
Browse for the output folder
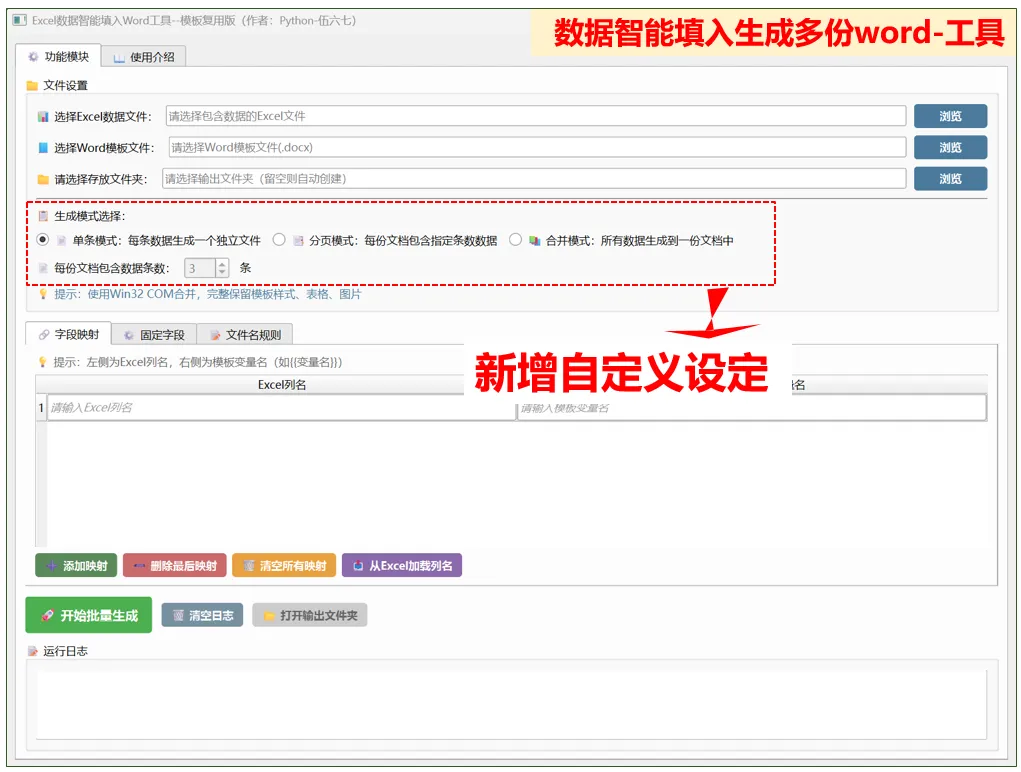[x=950, y=178]
